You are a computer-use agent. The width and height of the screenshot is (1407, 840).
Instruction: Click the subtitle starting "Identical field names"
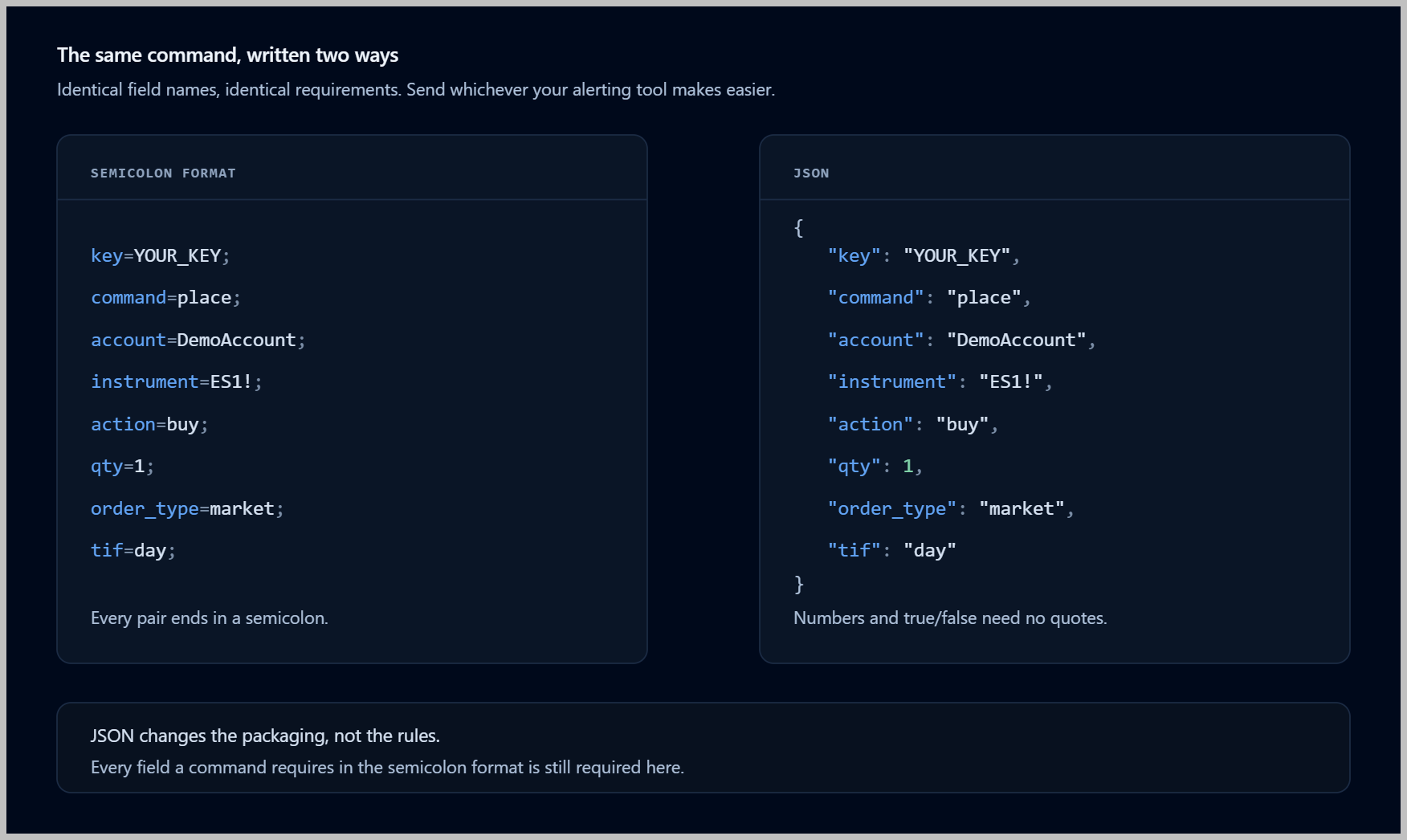(x=416, y=90)
